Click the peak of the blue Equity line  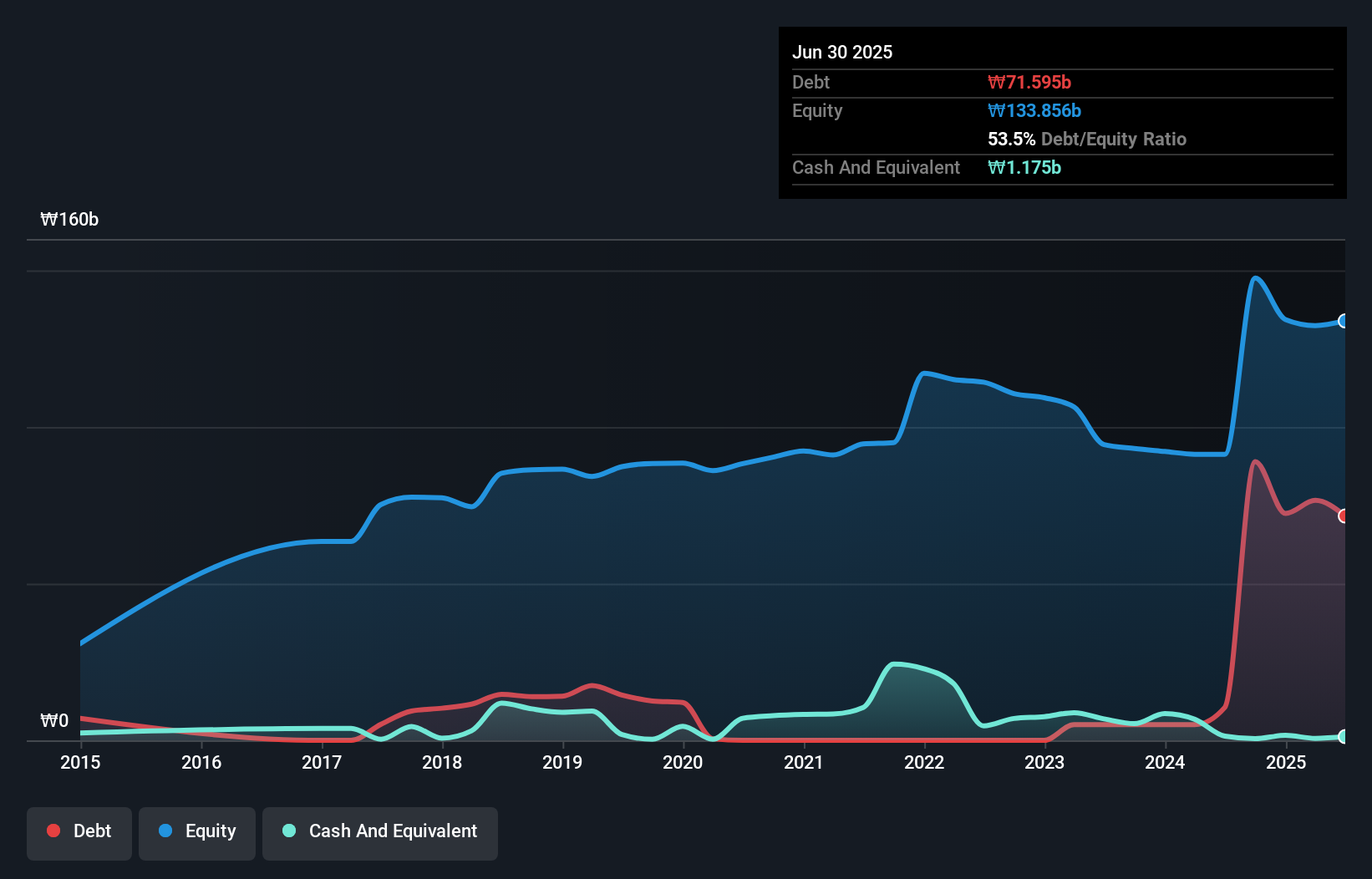coord(1256,277)
